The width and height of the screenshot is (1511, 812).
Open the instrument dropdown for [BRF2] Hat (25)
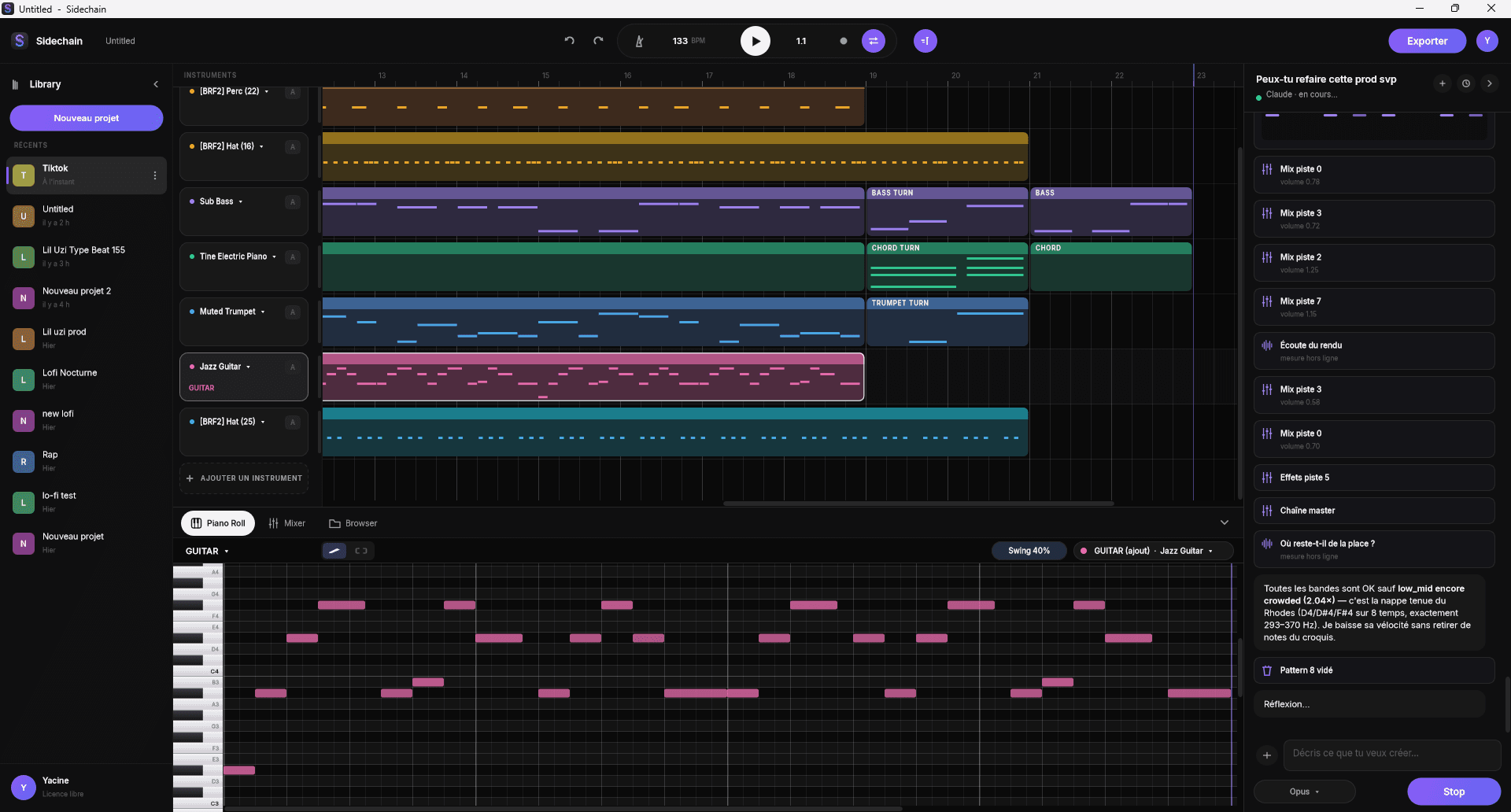[x=263, y=422]
